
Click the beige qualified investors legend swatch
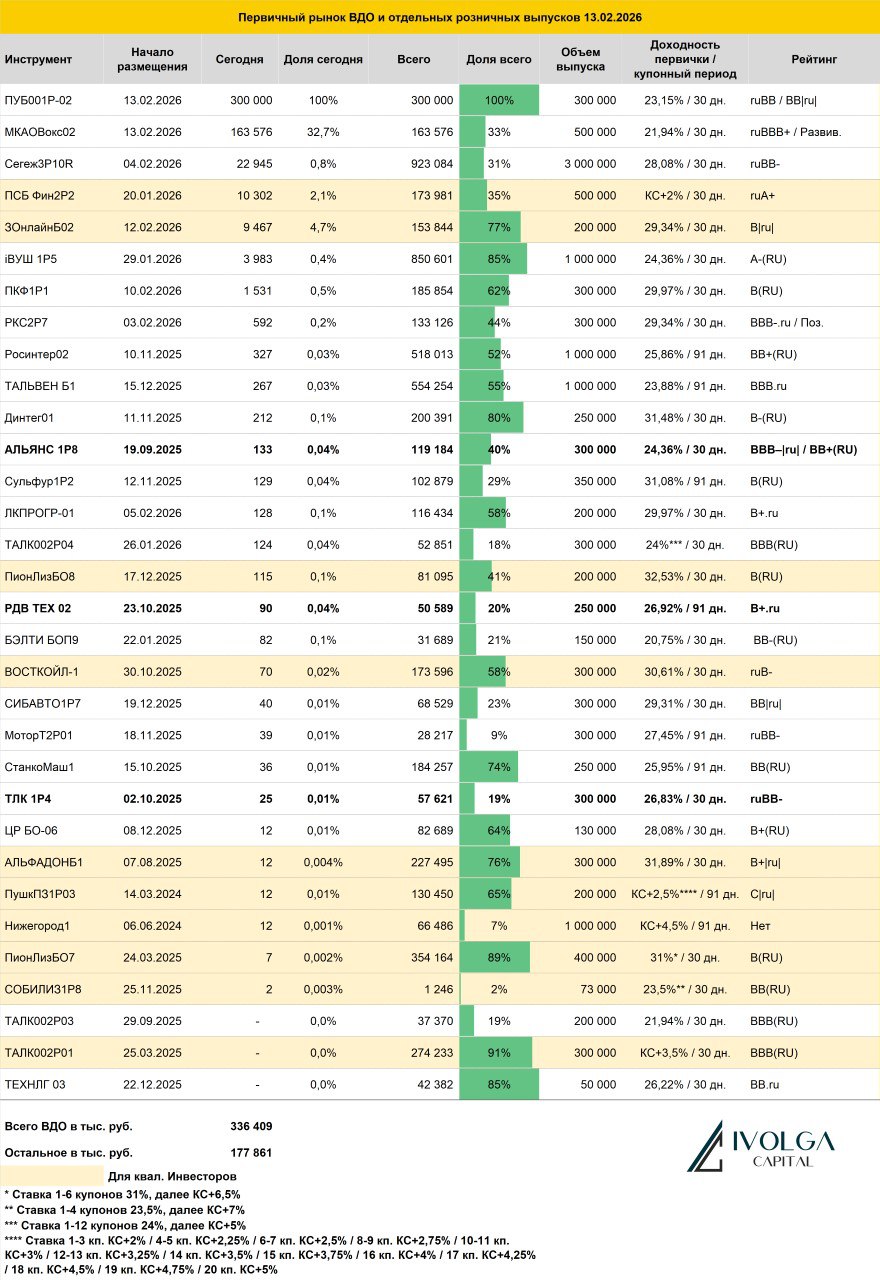point(52,1175)
